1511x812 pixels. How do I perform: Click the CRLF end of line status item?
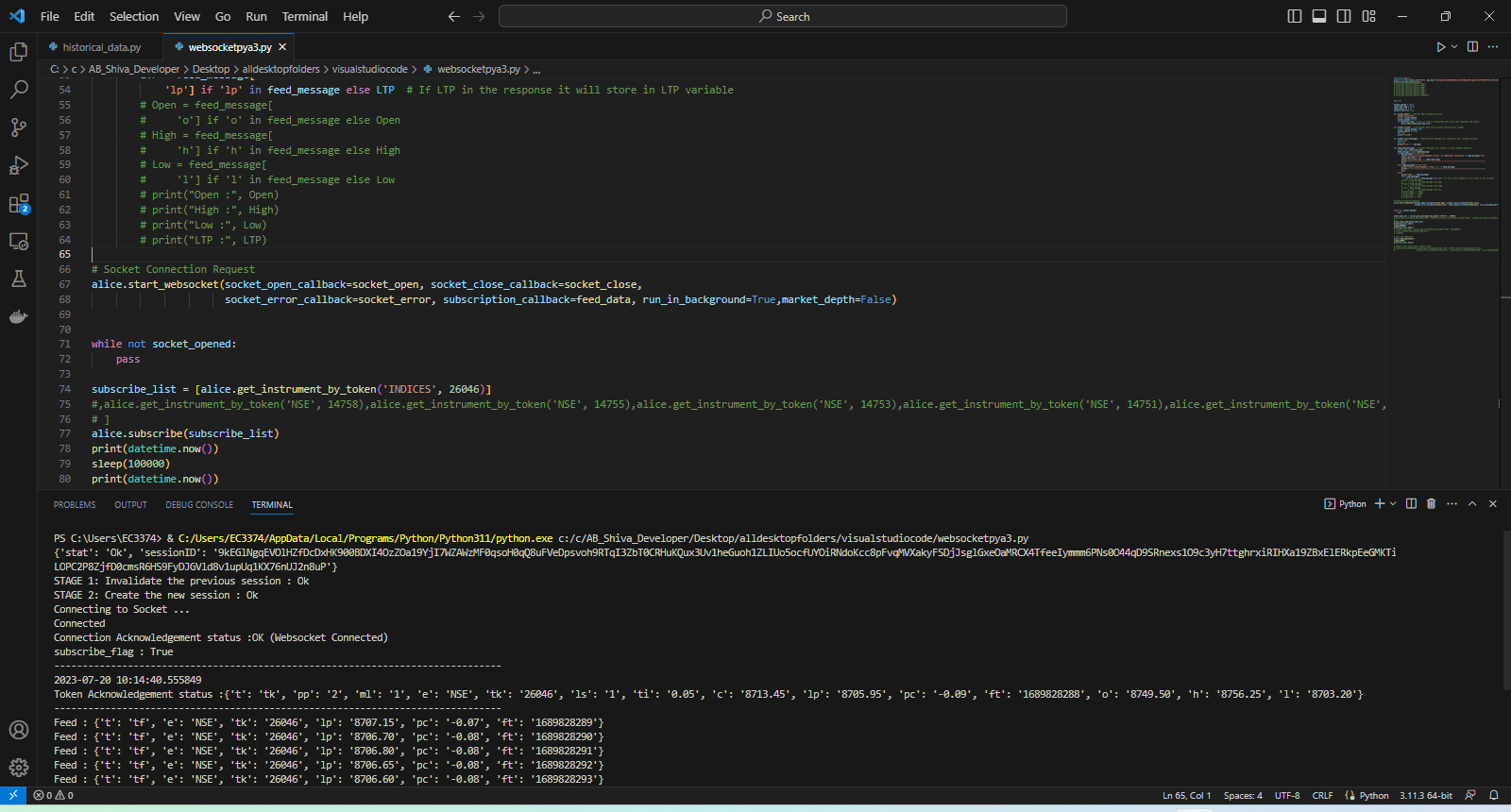(1322, 796)
